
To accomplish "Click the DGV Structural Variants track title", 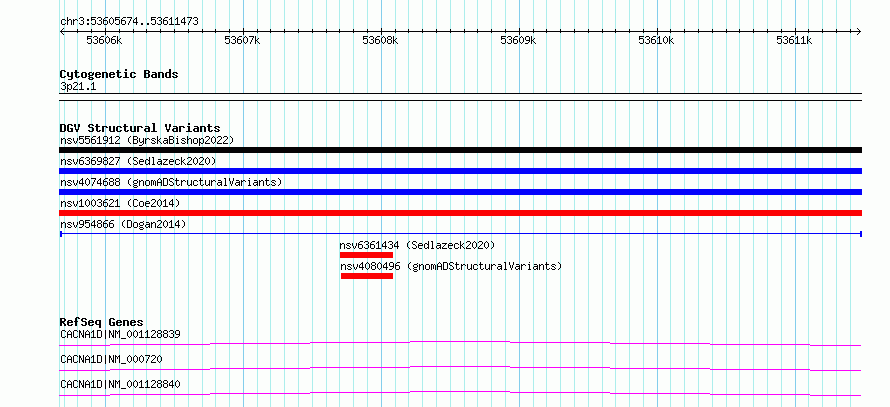I will 140,128.
